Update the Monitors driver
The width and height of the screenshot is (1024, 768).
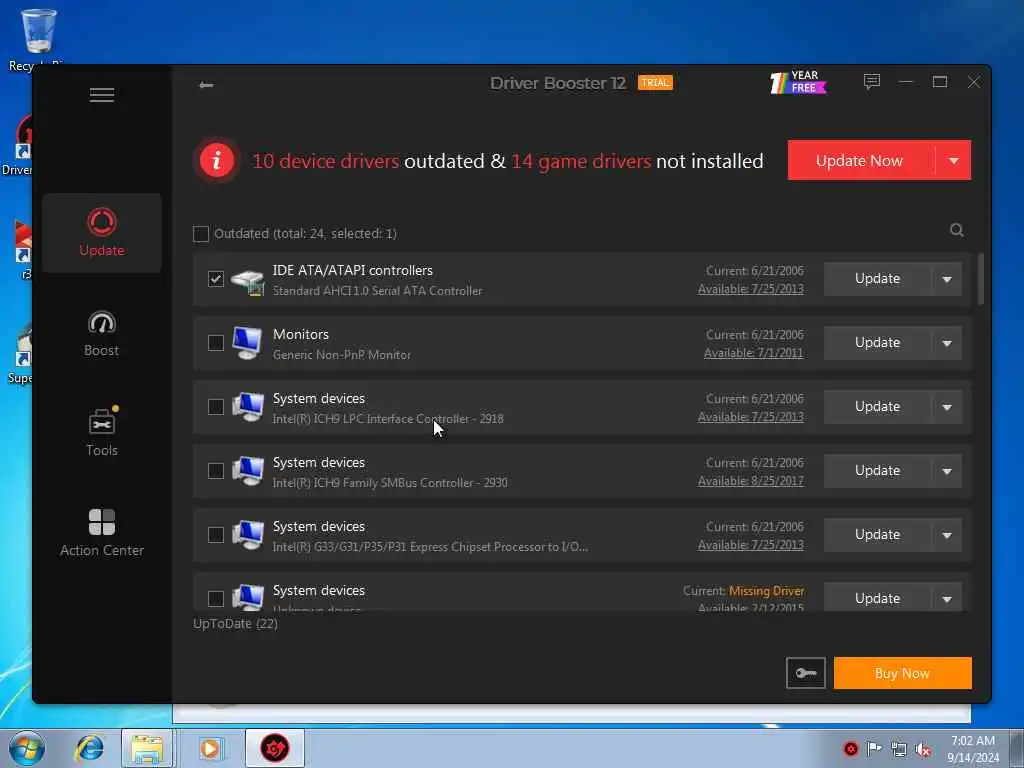click(x=878, y=343)
